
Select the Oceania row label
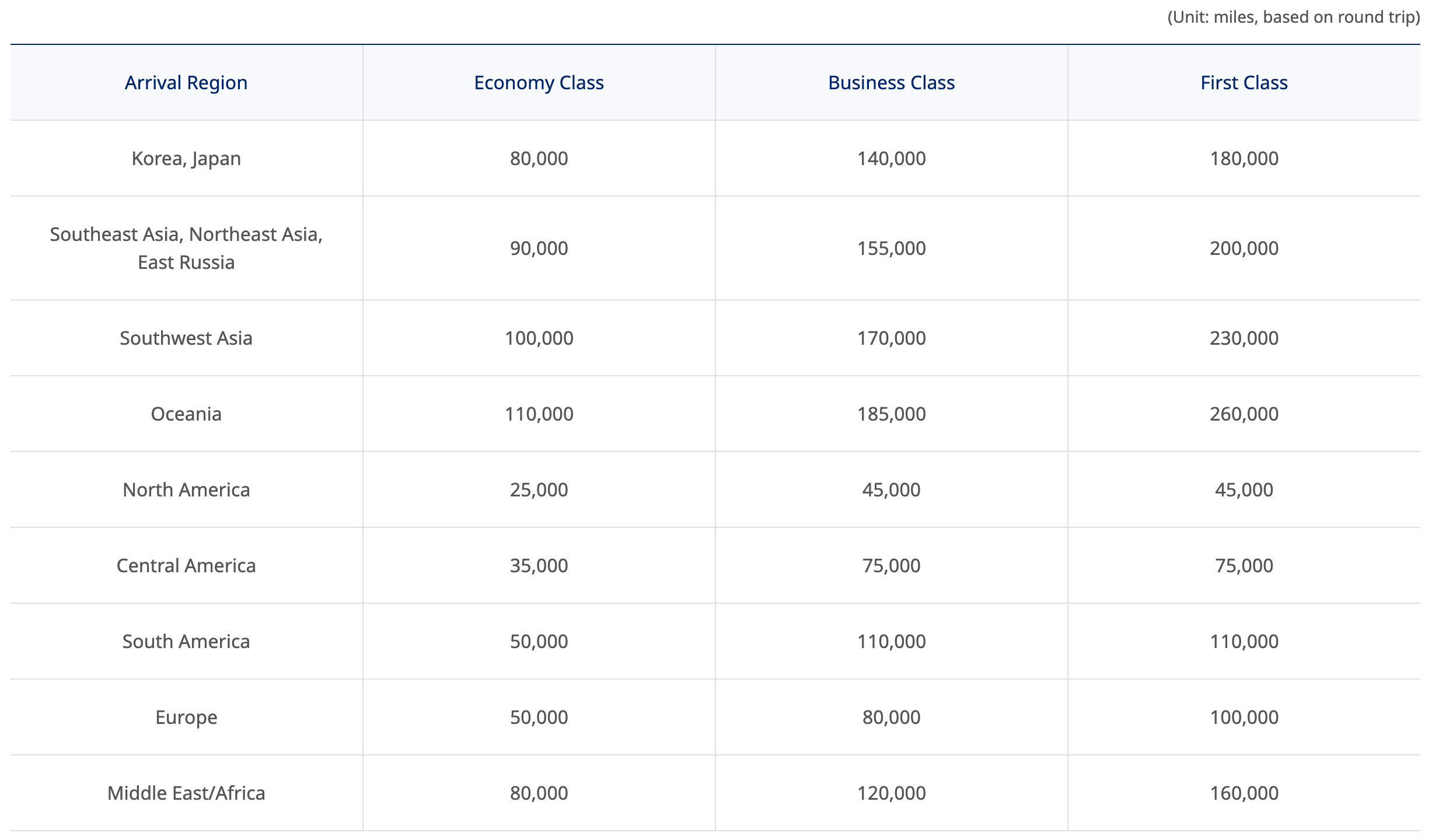point(184,414)
